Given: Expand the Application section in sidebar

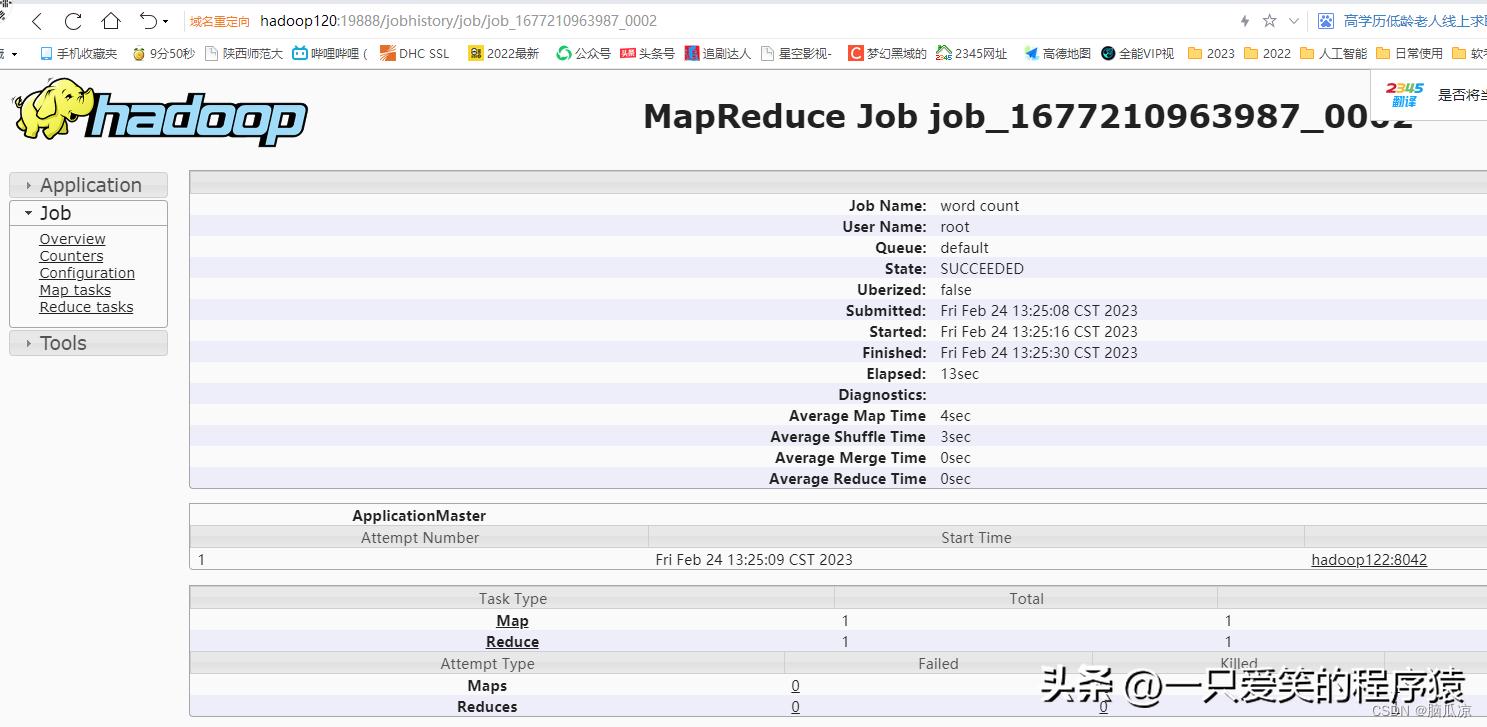Looking at the screenshot, I should (x=89, y=185).
